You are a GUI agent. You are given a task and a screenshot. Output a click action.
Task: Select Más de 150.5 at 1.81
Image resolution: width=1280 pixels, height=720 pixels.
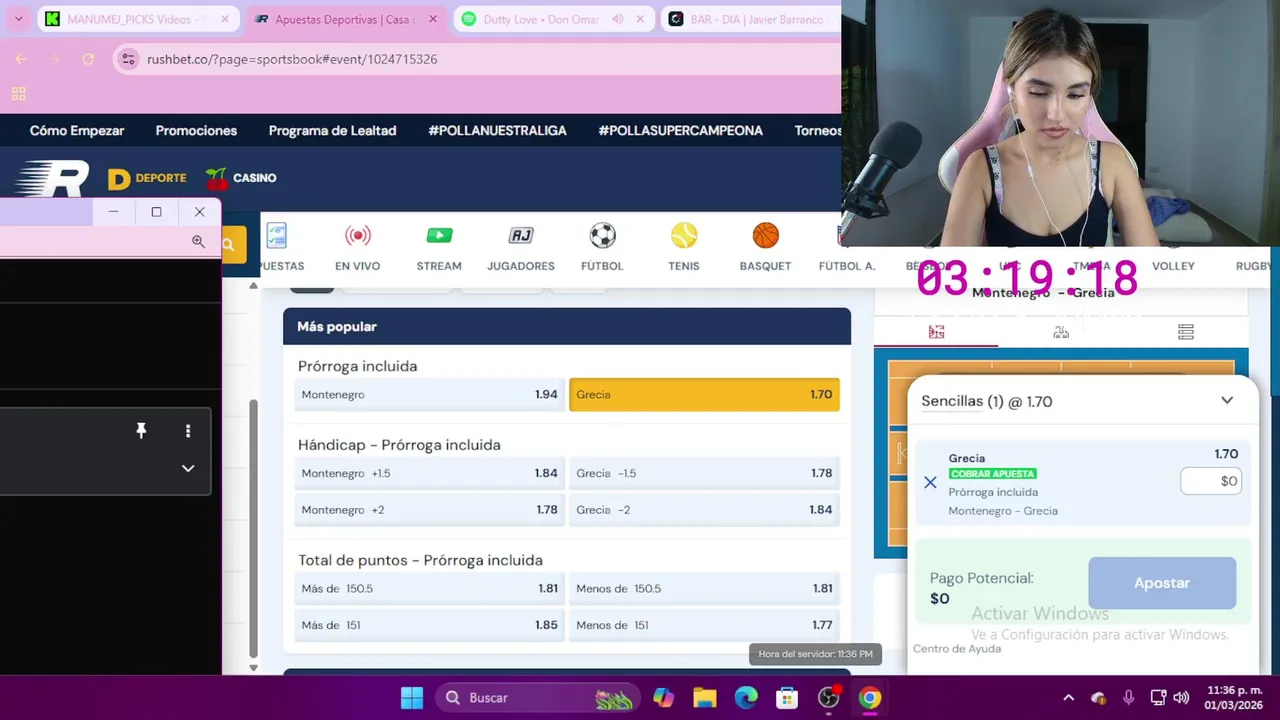click(x=428, y=589)
